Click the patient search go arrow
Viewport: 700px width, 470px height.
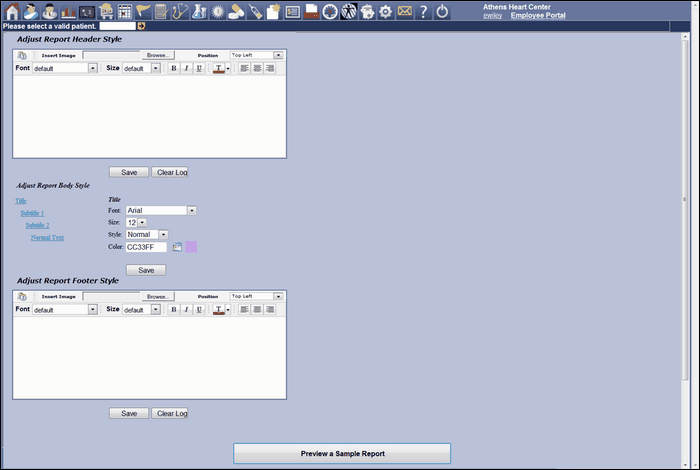click(x=141, y=26)
